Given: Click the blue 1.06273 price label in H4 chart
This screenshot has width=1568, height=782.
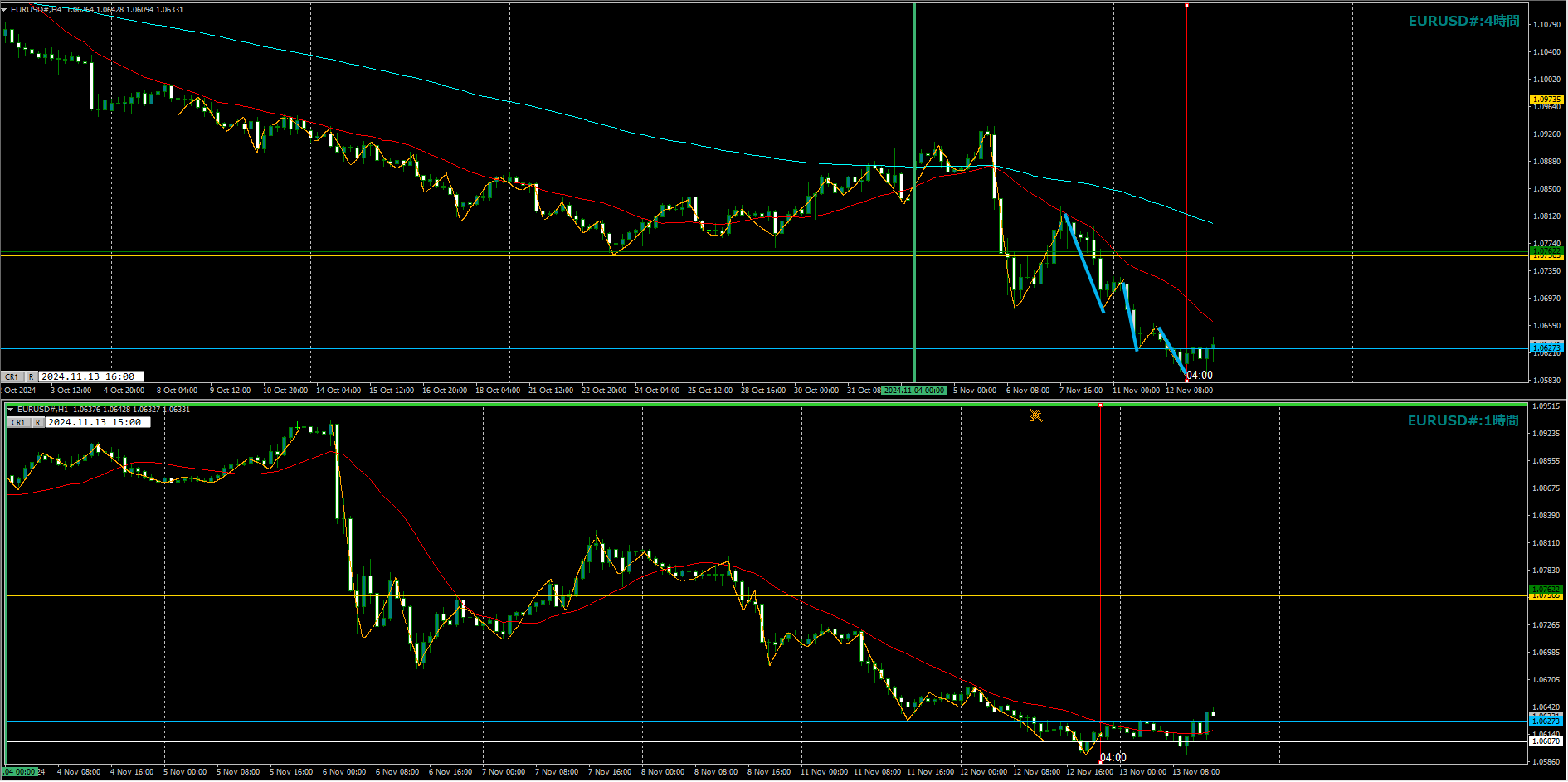Looking at the screenshot, I should point(1546,348).
